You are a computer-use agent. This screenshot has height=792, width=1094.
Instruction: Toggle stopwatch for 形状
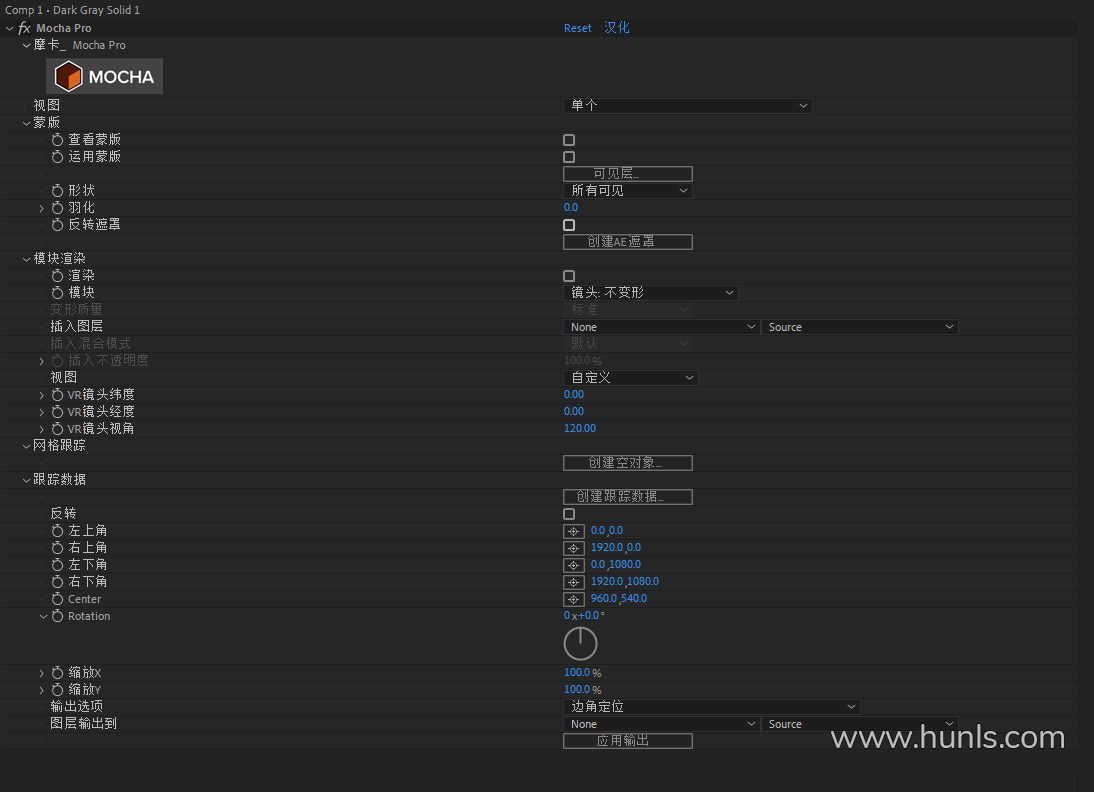tap(57, 190)
